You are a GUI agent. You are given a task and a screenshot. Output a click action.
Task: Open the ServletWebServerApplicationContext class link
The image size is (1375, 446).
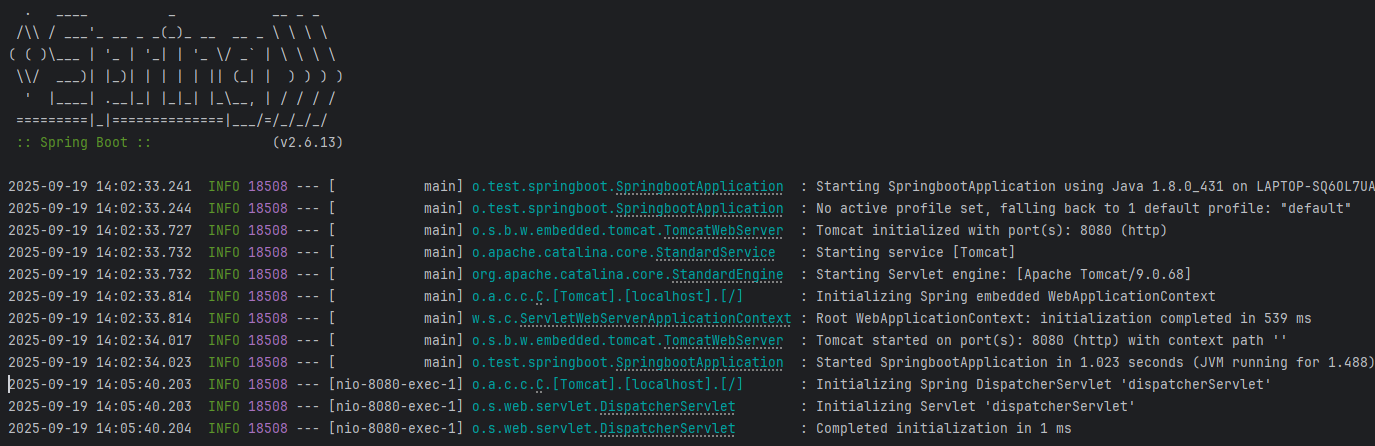click(655, 318)
